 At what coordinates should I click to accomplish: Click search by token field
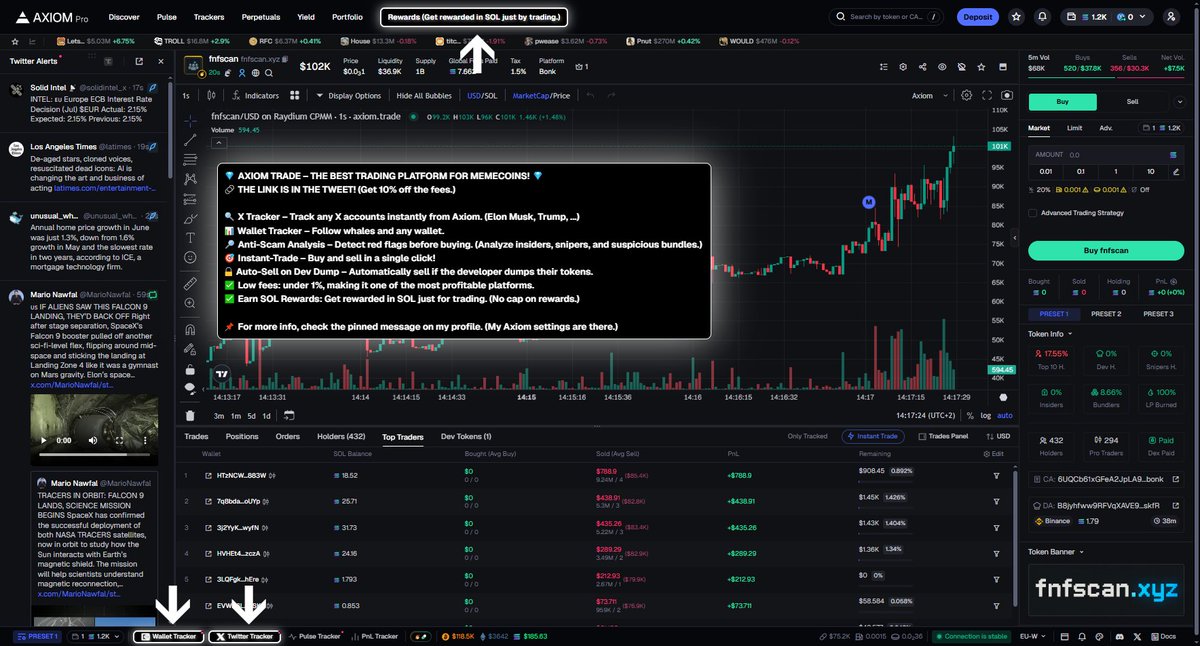click(x=887, y=17)
